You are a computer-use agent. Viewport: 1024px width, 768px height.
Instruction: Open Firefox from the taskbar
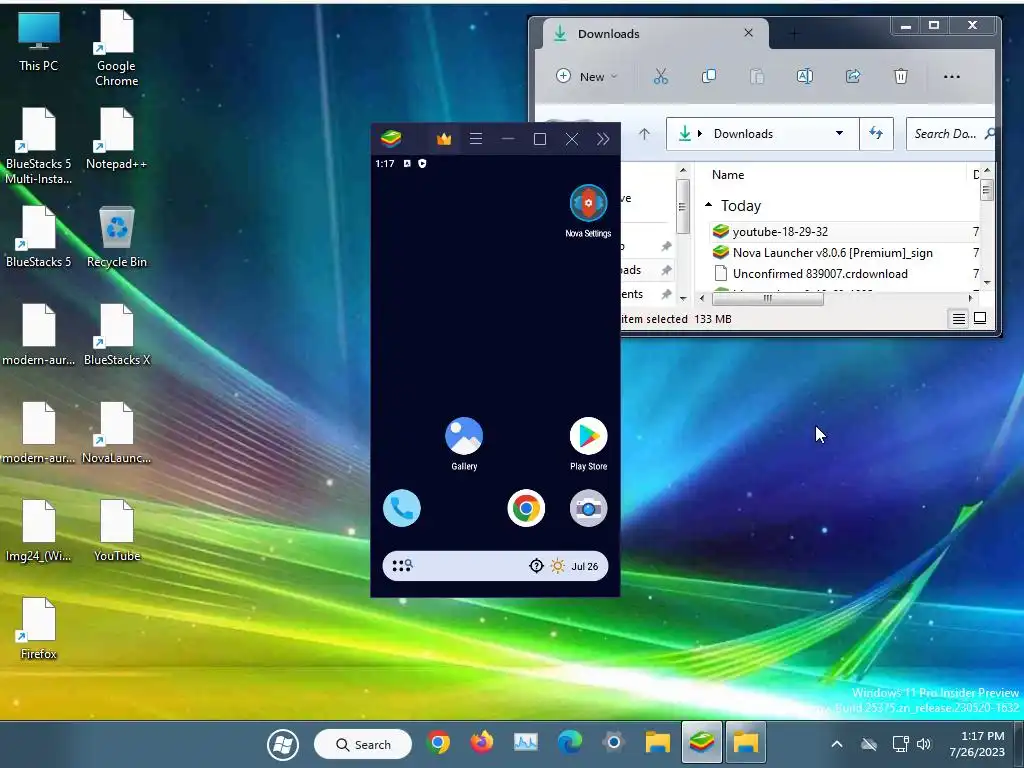pos(482,743)
